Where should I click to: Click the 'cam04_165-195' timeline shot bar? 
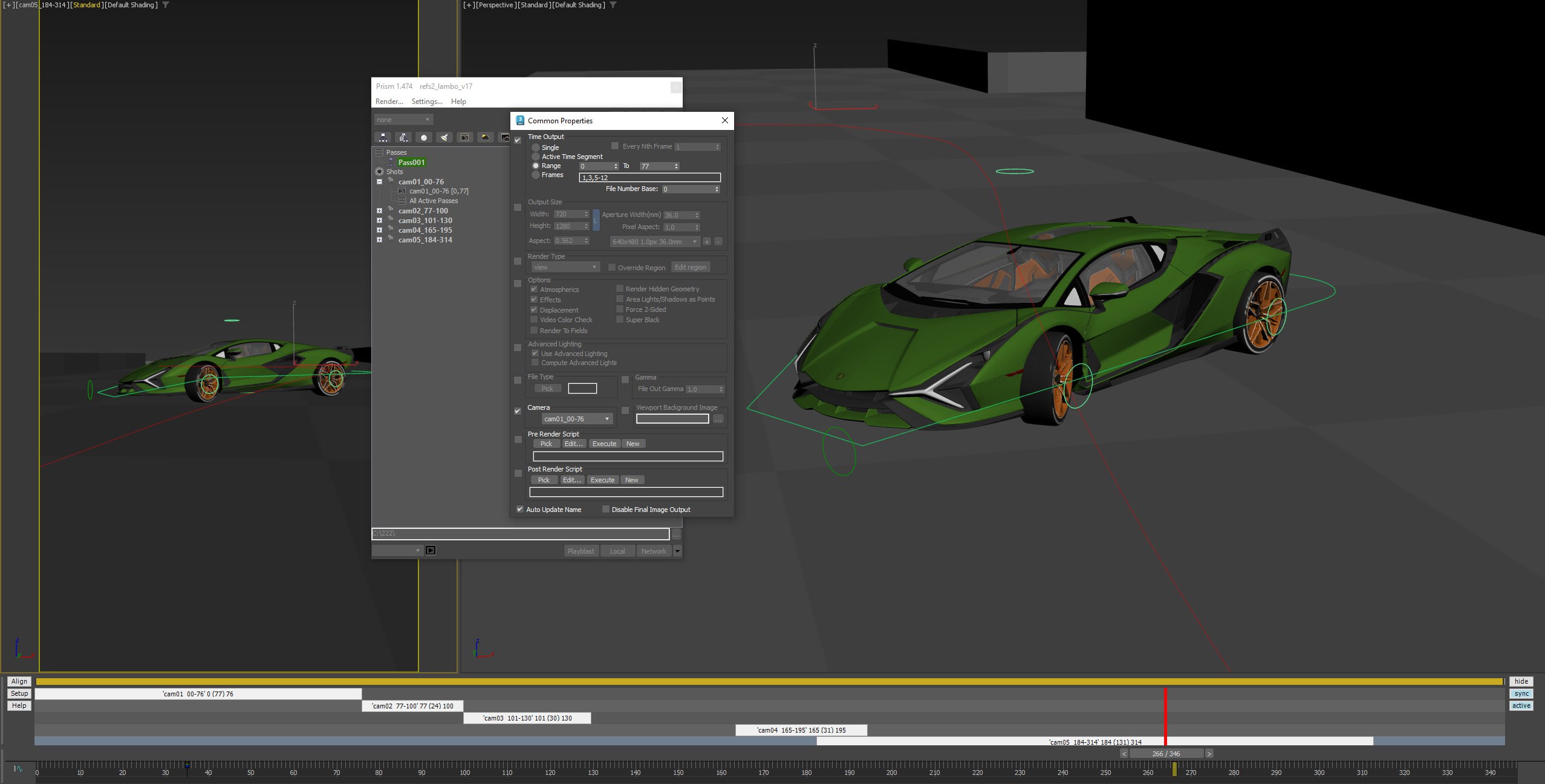pos(801,730)
